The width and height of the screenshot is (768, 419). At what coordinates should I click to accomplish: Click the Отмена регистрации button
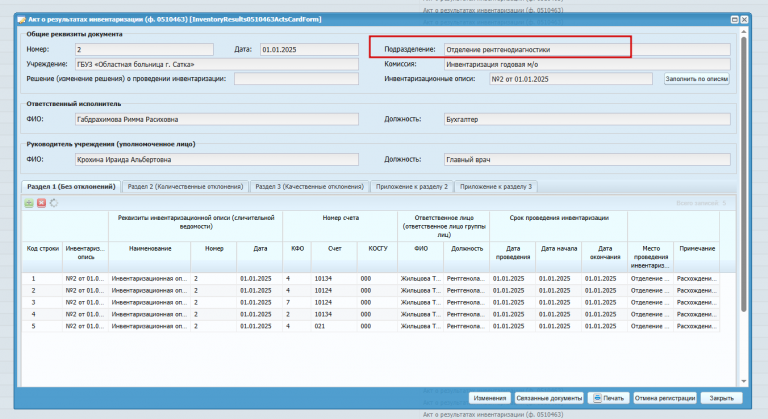665,398
